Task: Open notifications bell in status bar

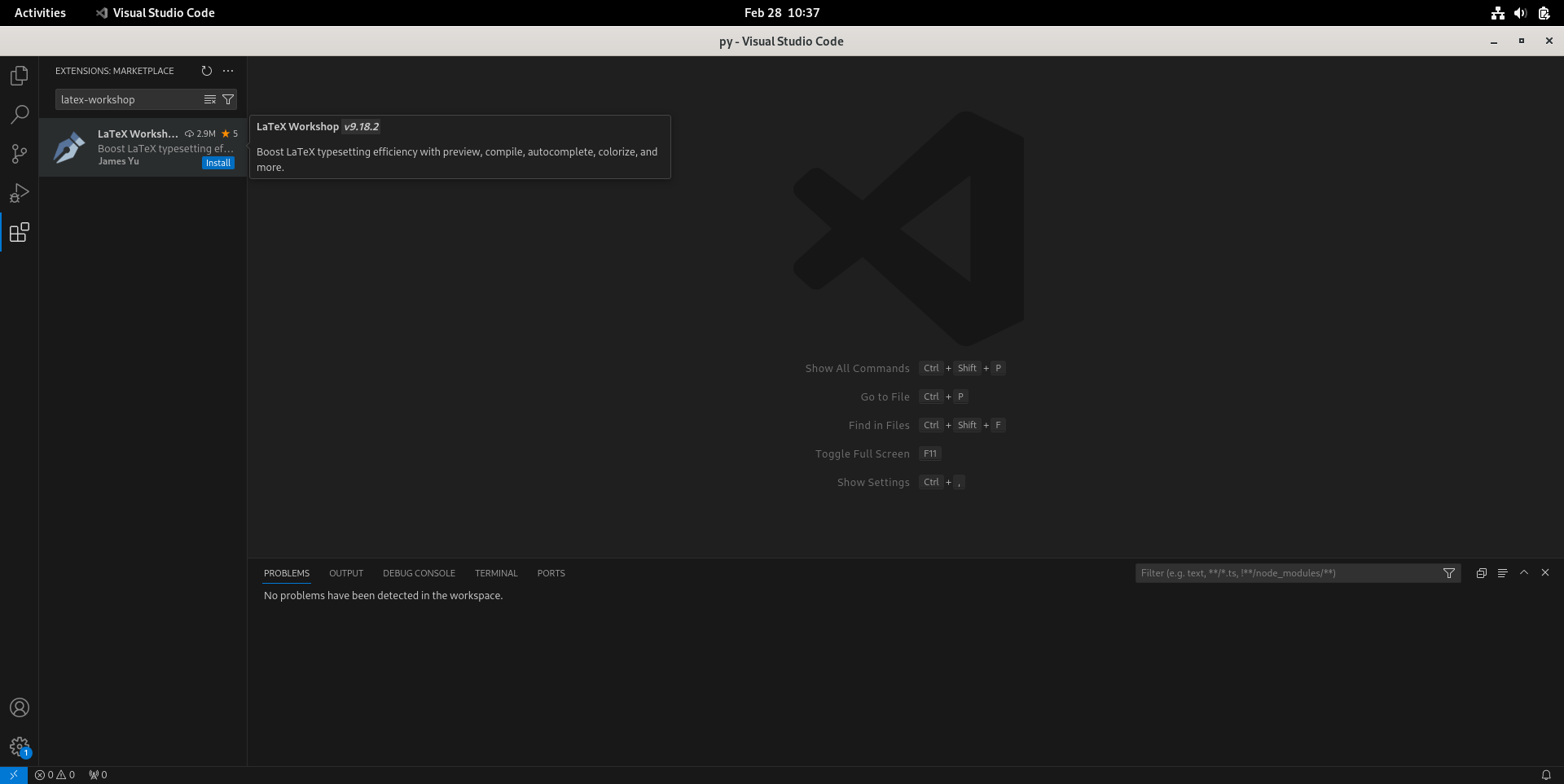Action: [x=1545, y=775]
